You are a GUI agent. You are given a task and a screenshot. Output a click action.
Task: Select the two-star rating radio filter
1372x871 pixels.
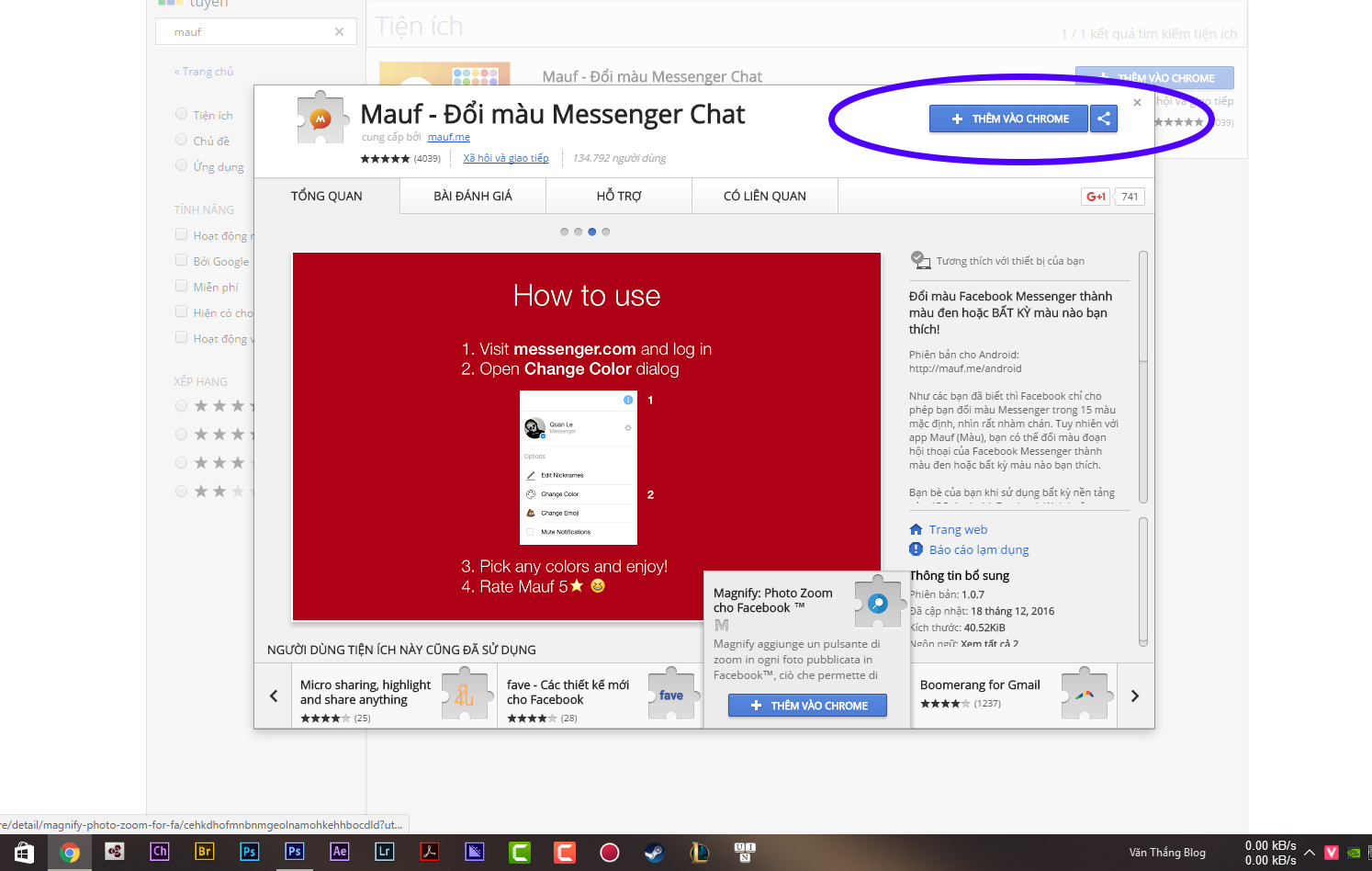click(182, 492)
